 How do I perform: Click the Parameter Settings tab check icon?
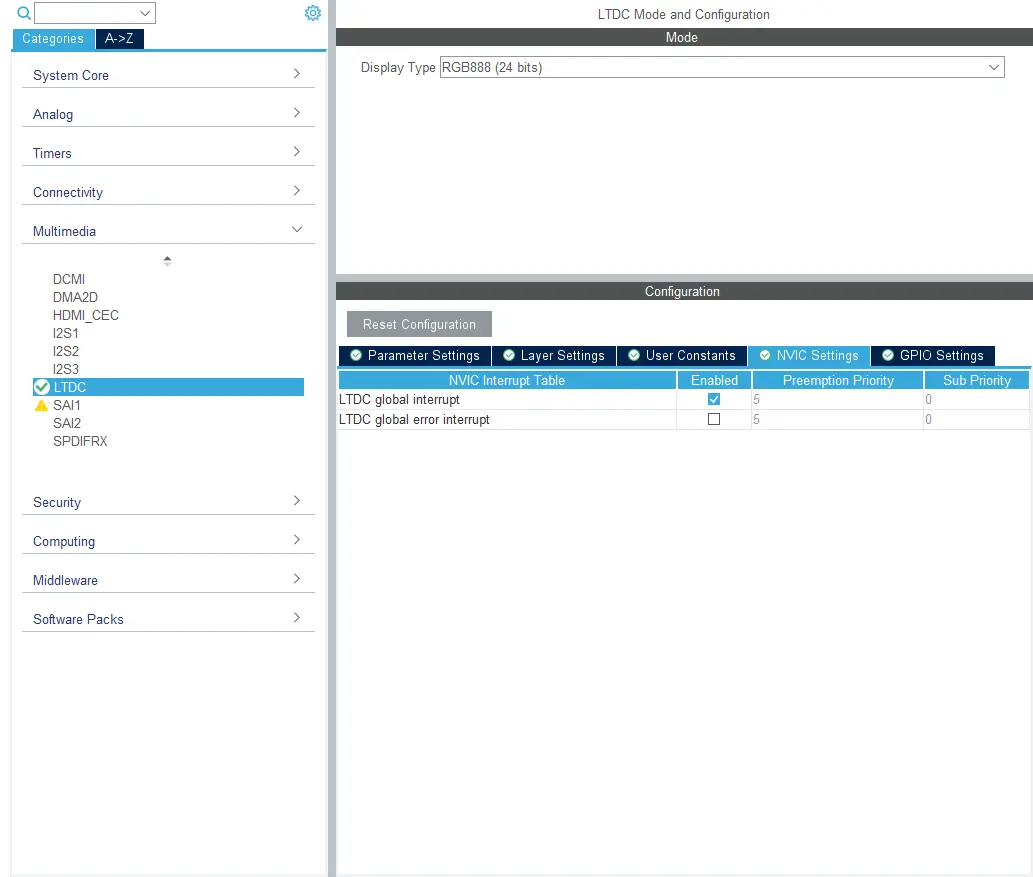[x=356, y=355]
